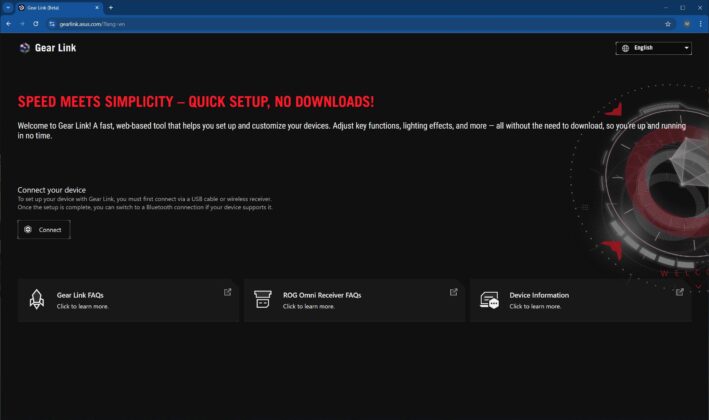Reload the page with the refresh icon
This screenshot has height=420, width=709.
pyautogui.click(x=36, y=24)
